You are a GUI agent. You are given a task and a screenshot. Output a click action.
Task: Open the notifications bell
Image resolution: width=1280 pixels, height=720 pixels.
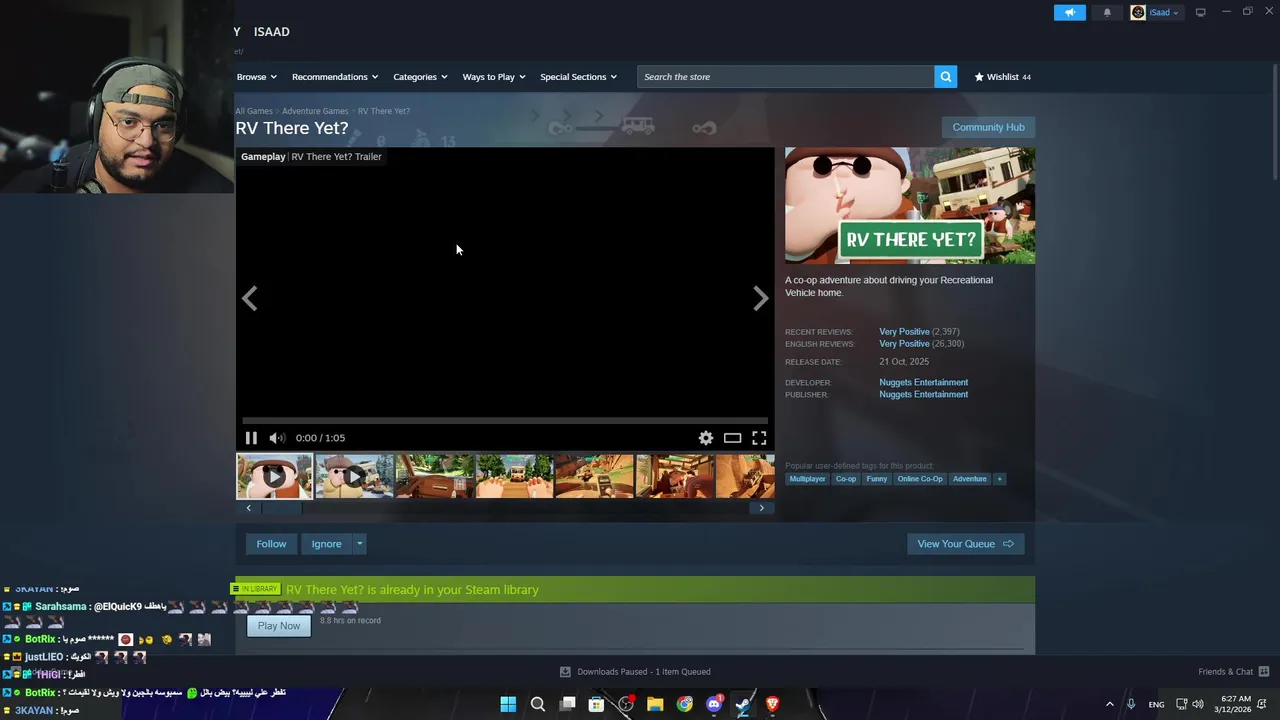click(x=1107, y=12)
